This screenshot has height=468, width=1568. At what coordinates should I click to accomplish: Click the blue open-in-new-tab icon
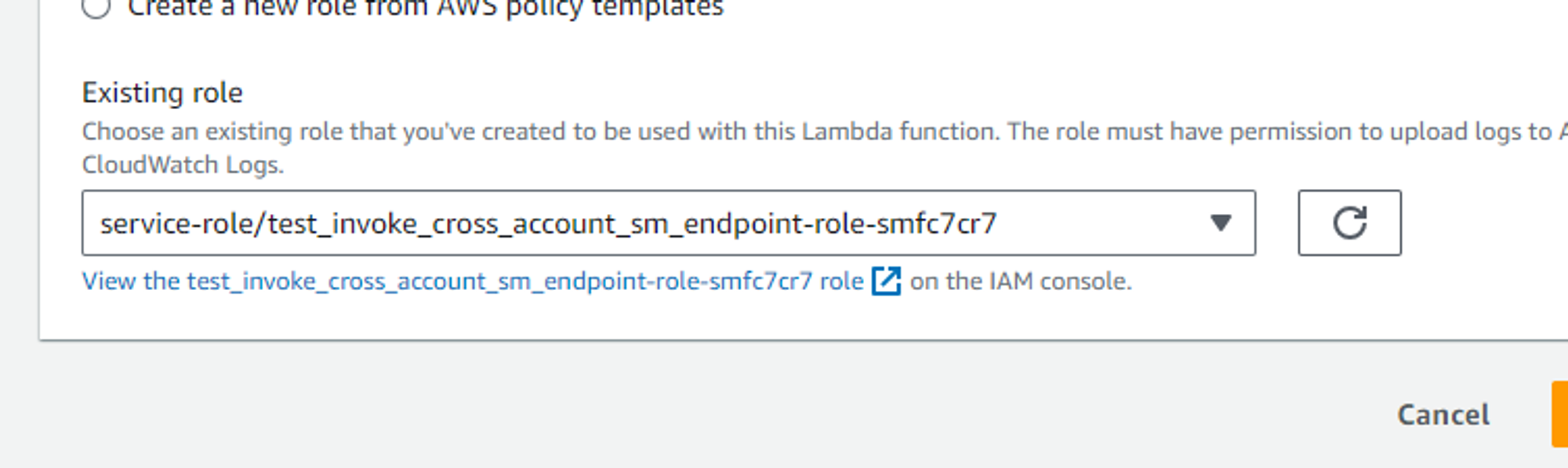pos(887,281)
